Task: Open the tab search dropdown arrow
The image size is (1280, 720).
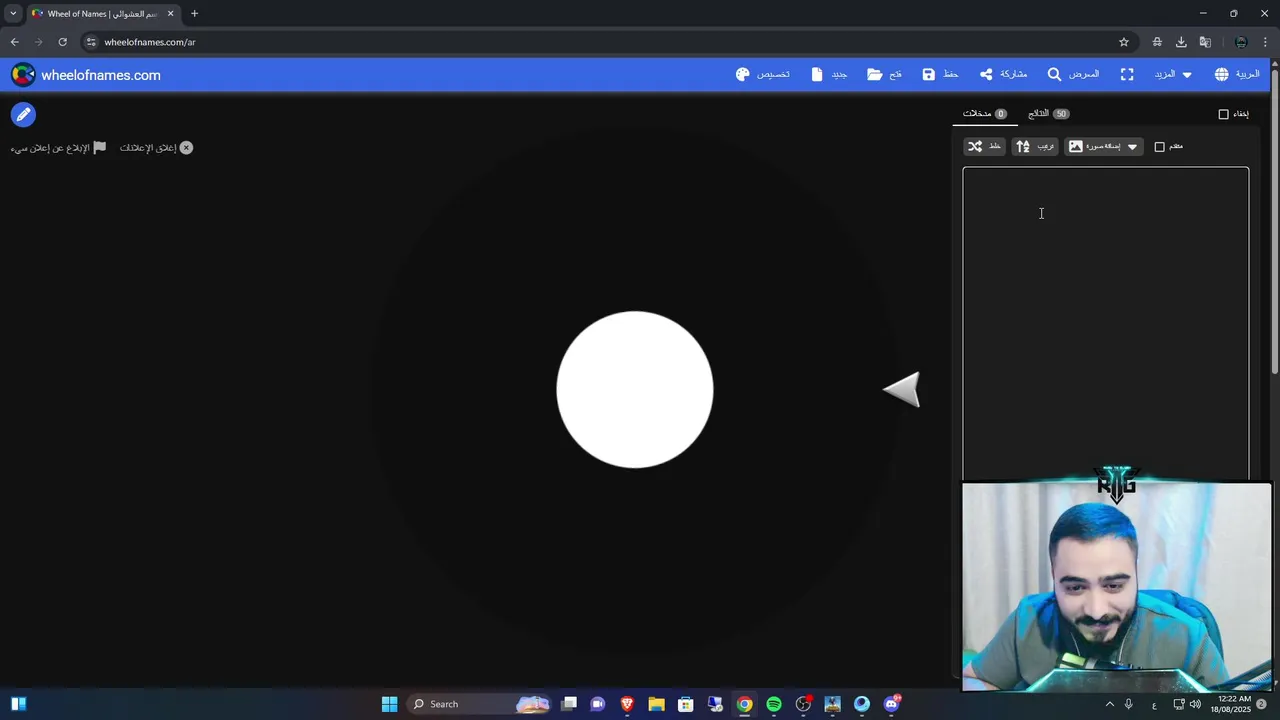Action: coord(13,14)
